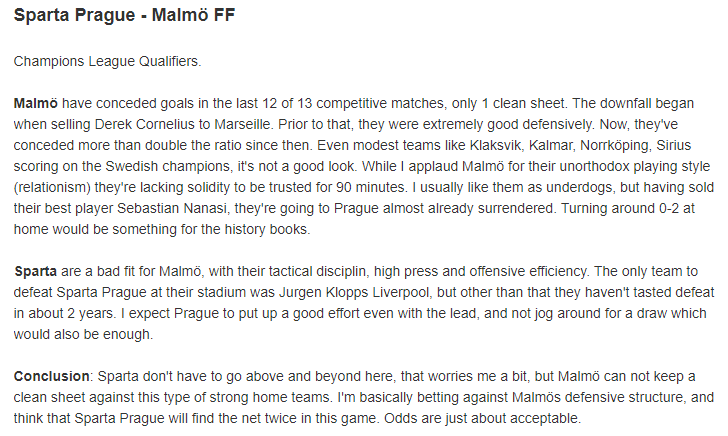This screenshot has height=436, width=728.
Task: Click the bold Conclusion label
Action: pyautogui.click(x=52, y=376)
